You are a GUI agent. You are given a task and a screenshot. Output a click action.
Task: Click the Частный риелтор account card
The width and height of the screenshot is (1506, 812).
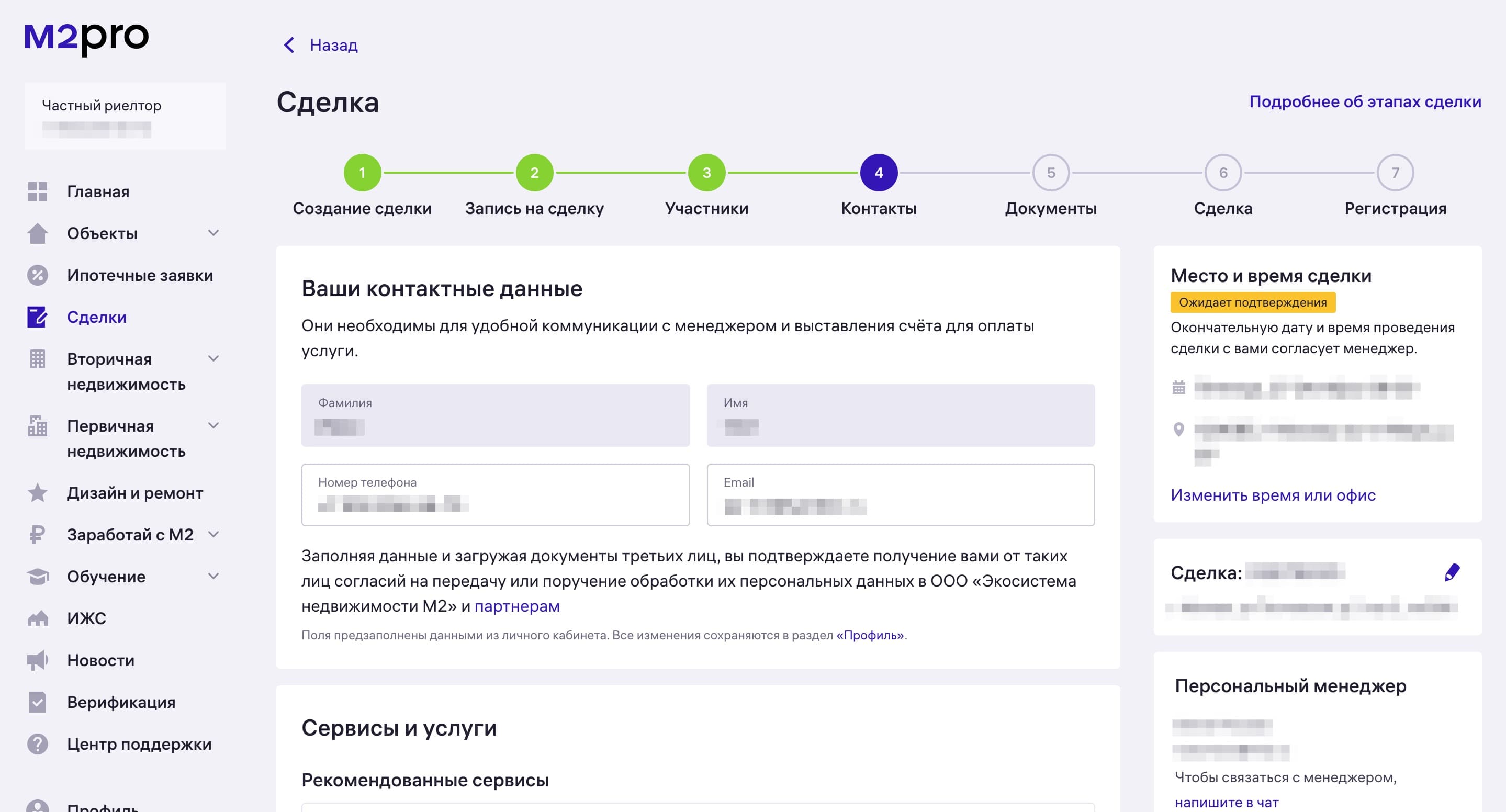[125, 116]
